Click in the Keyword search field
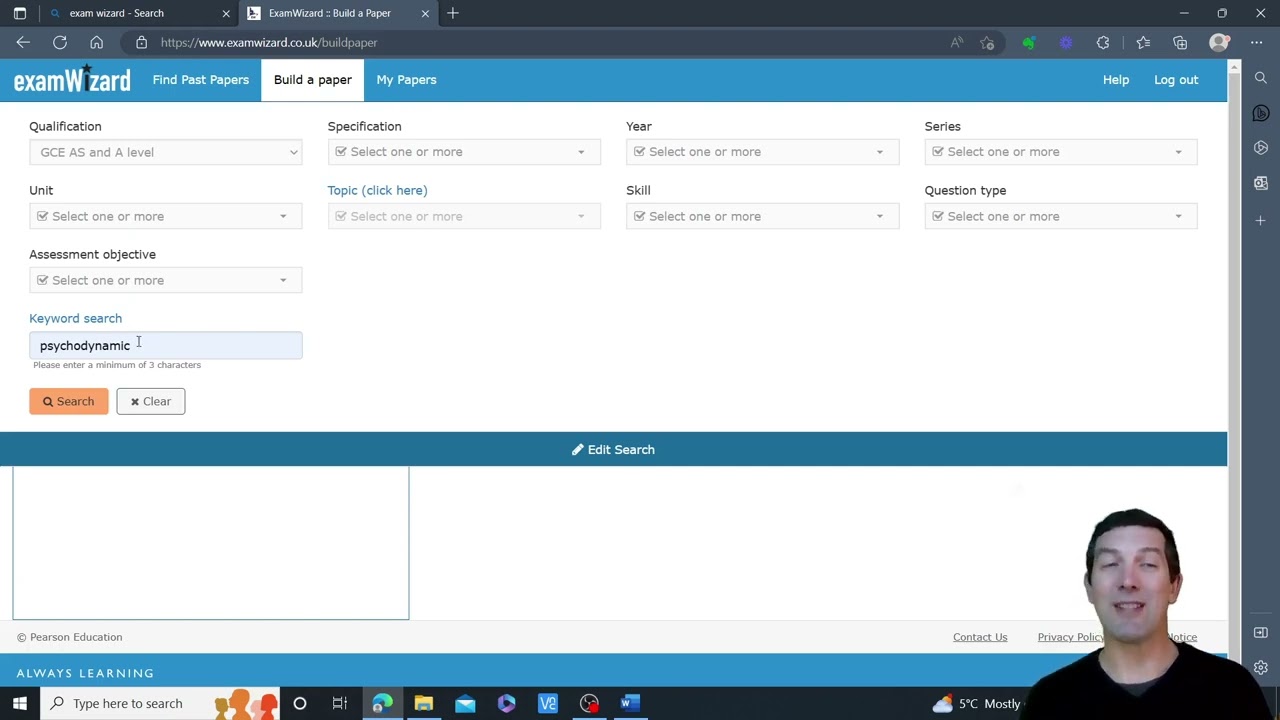 coord(166,345)
